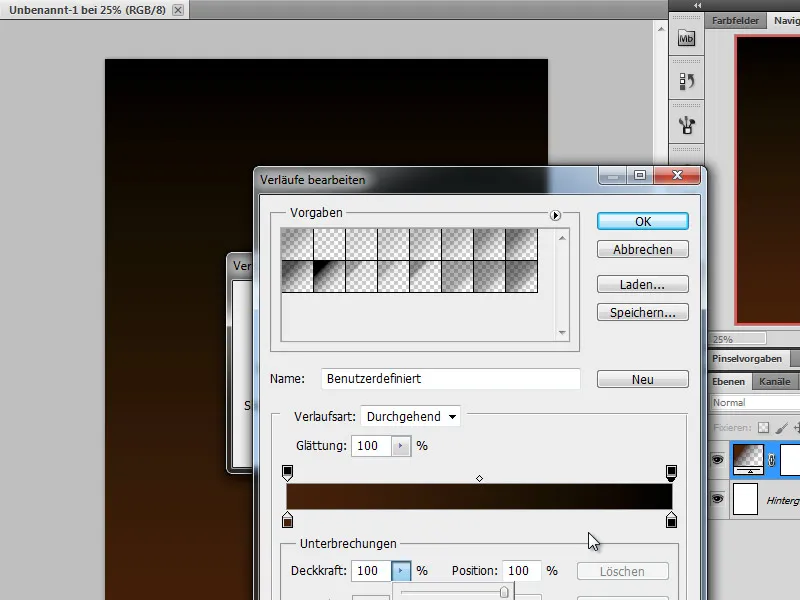Choose the fifth gradient preset in second row

click(x=425, y=277)
